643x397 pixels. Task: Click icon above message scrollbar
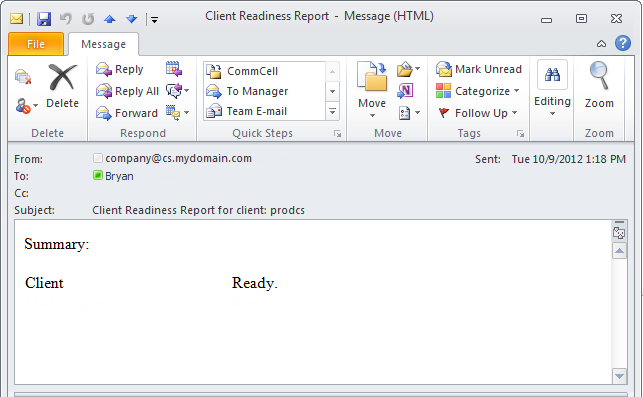619,233
